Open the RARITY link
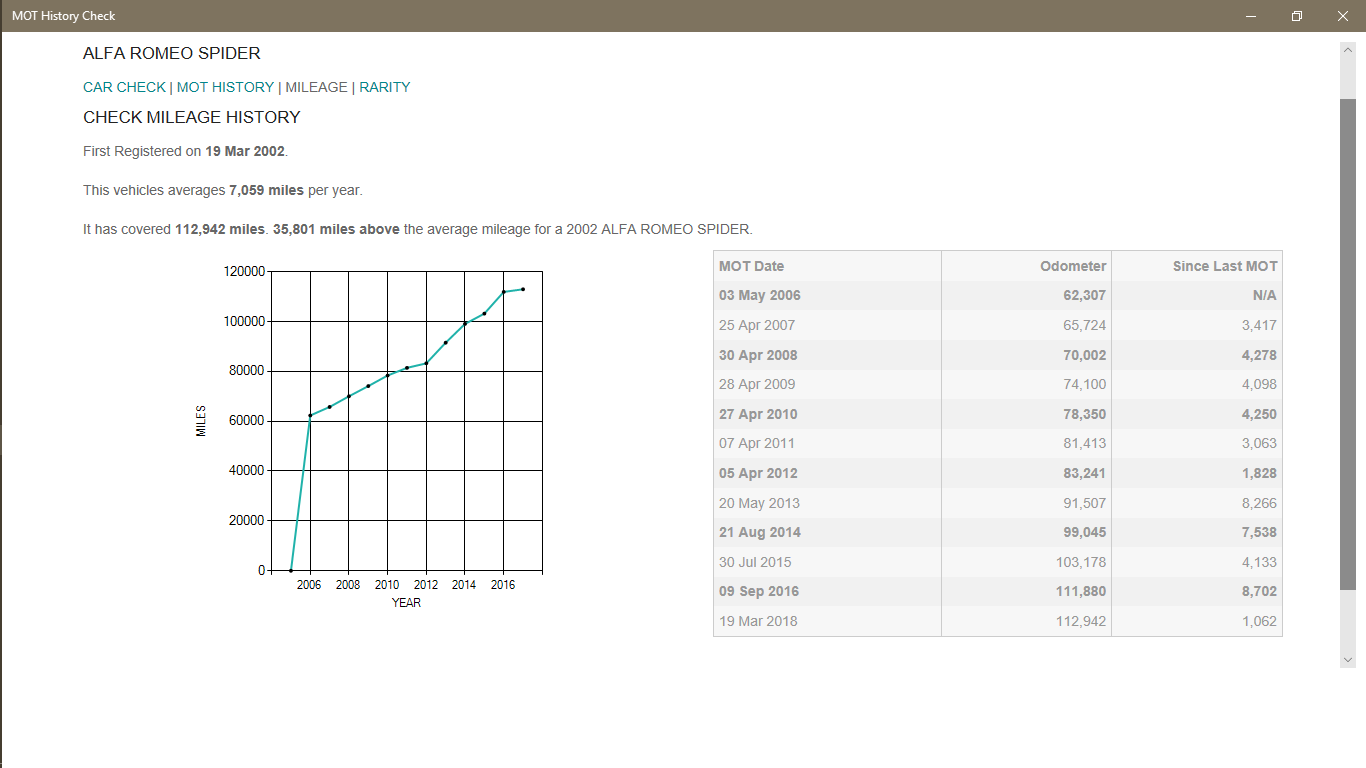The width and height of the screenshot is (1366, 768). coord(385,87)
